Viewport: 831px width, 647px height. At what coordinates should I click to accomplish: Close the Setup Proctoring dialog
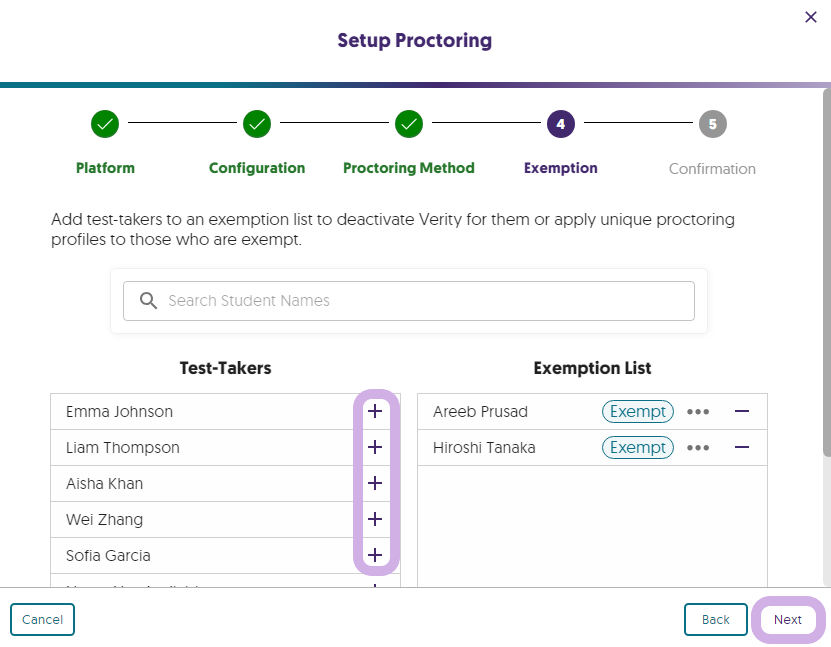click(811, 17)
